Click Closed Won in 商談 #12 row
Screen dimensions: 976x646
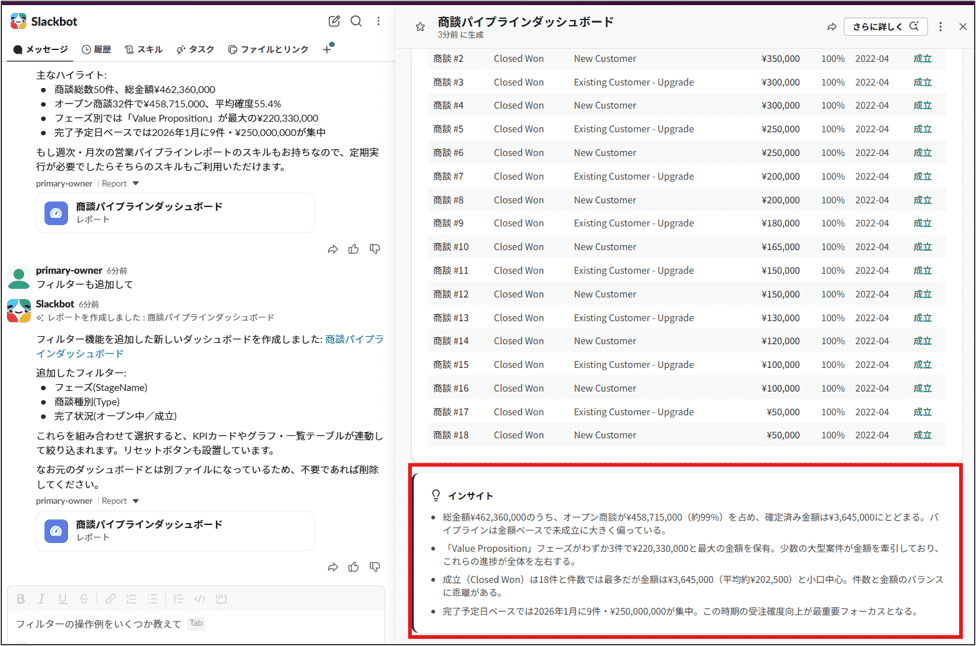tap(518, 294)
